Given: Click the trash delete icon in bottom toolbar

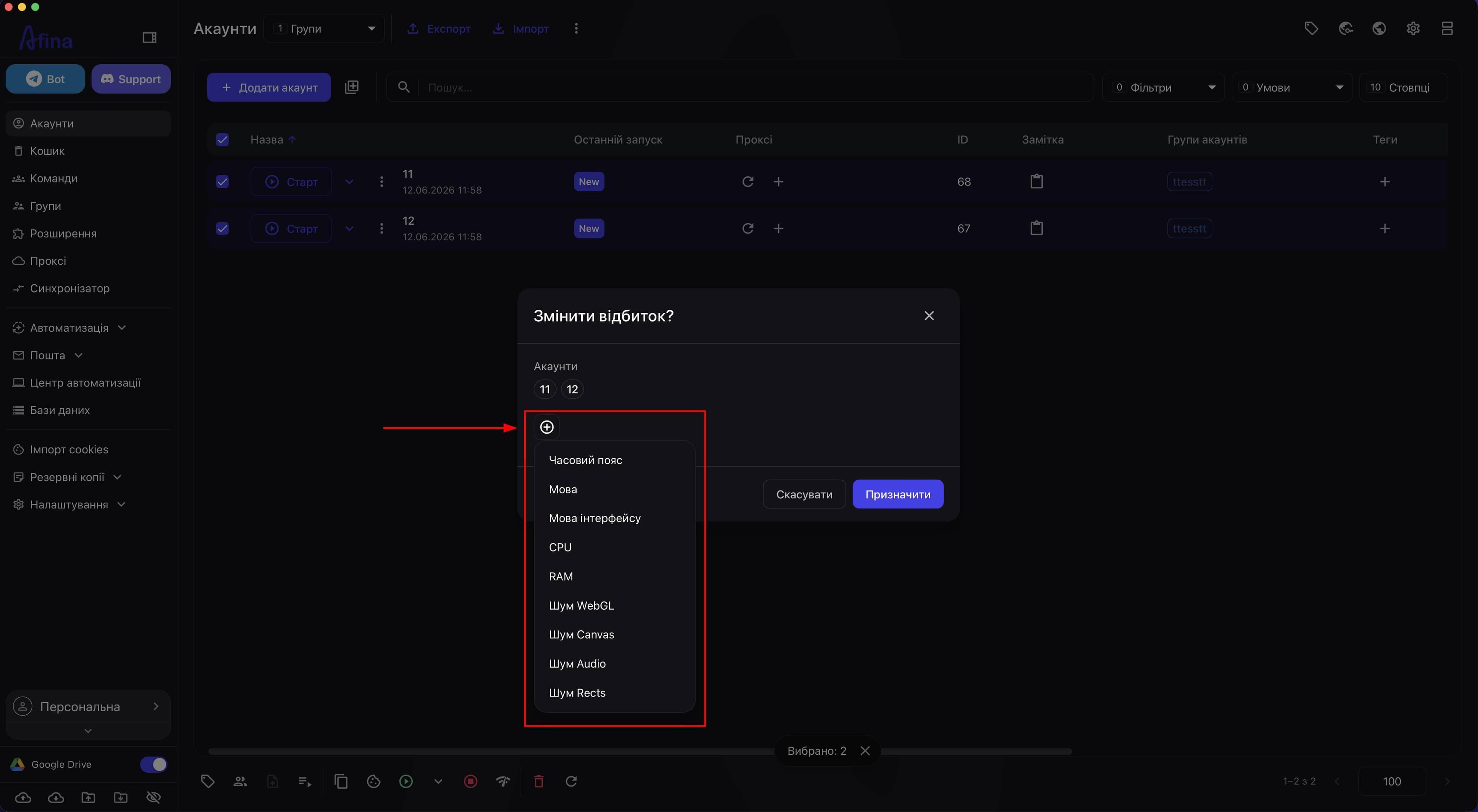Looking at the screenshot, I should point(538,781).
